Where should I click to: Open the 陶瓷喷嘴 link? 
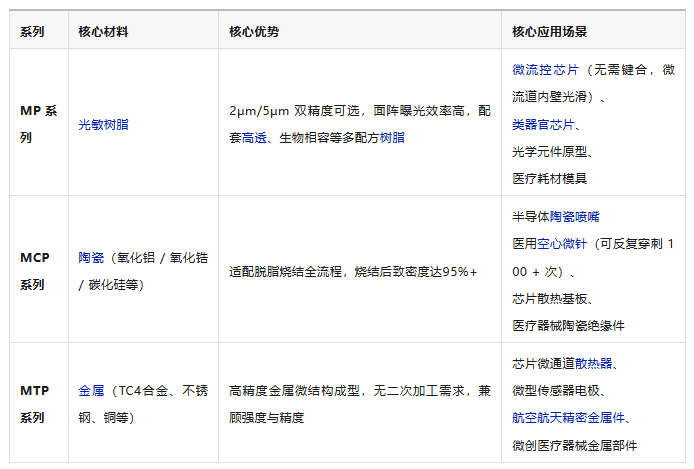coord(574,216)
